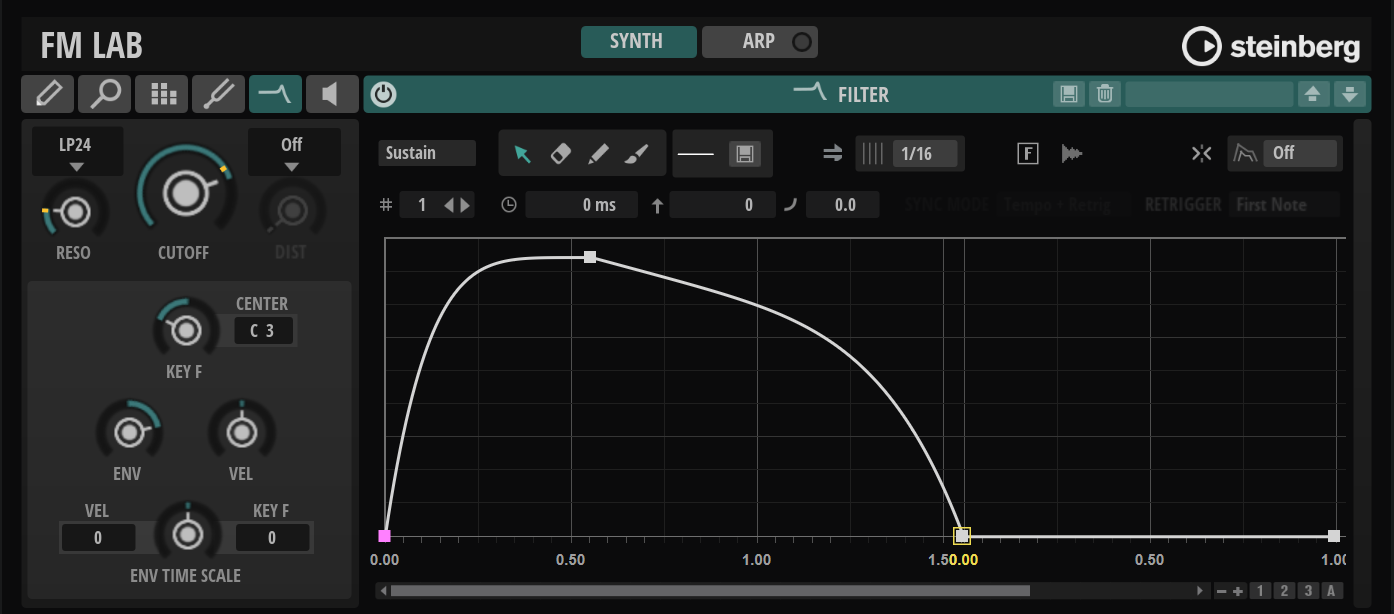
Task: Open the Retrigger First Note dropdown
Action: (x=1284, y=205)
